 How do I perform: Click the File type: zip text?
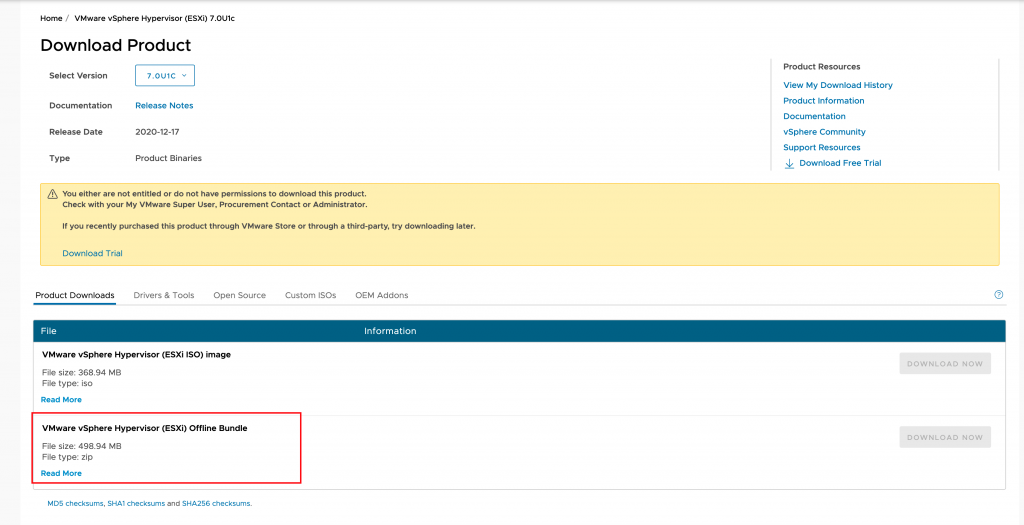[67, 457]
